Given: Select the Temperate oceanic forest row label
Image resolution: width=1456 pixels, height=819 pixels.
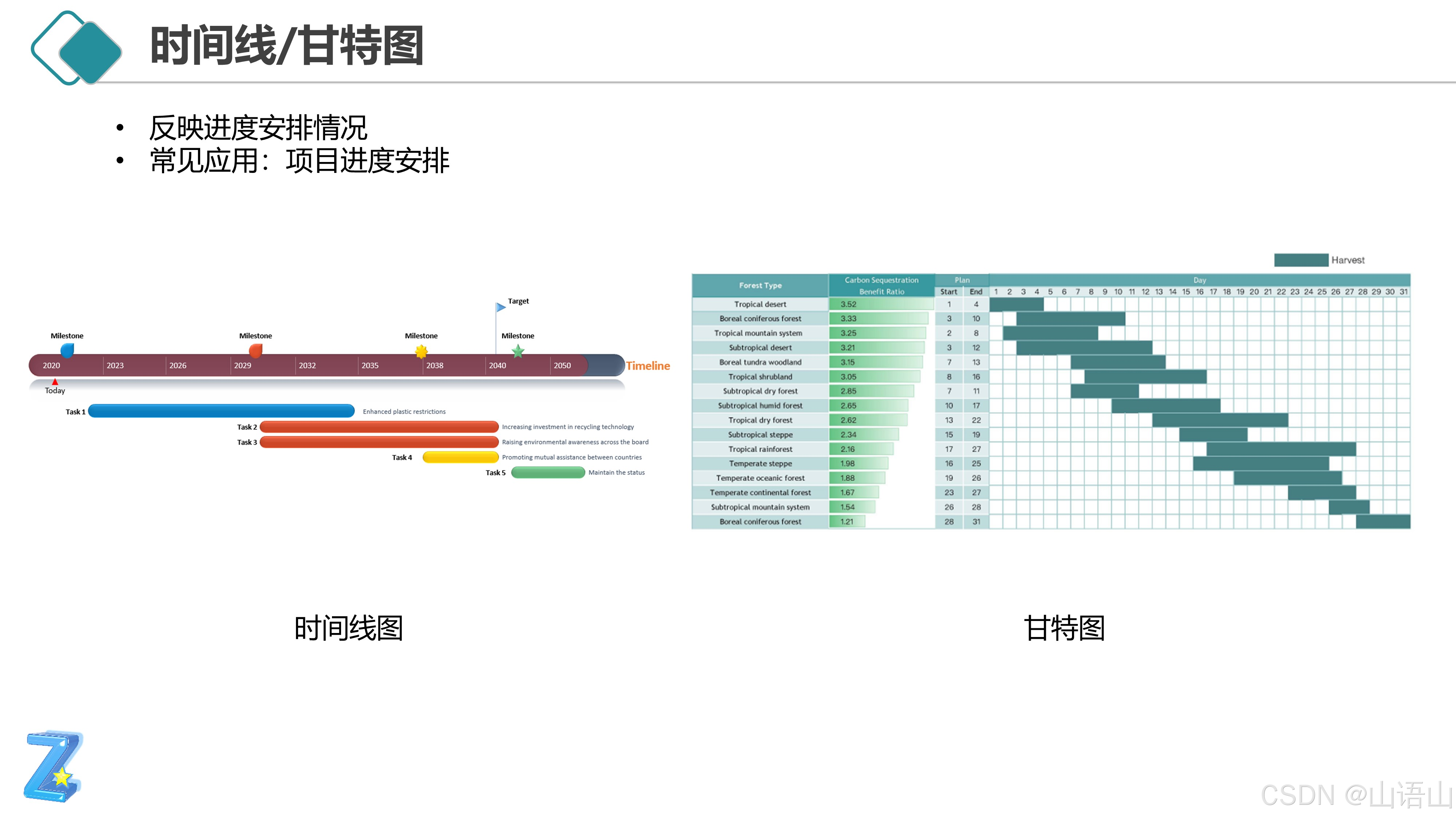Looking at the screenshot, I should point(760,478).
